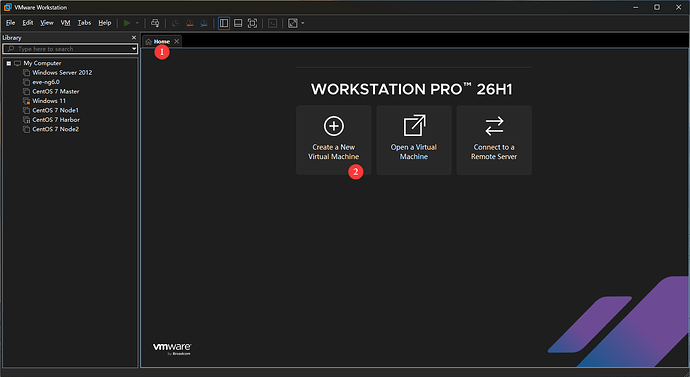Select the Windows 11 virtual machine
The height and width of the screenshot is (377, 690).
coord(49,101)
